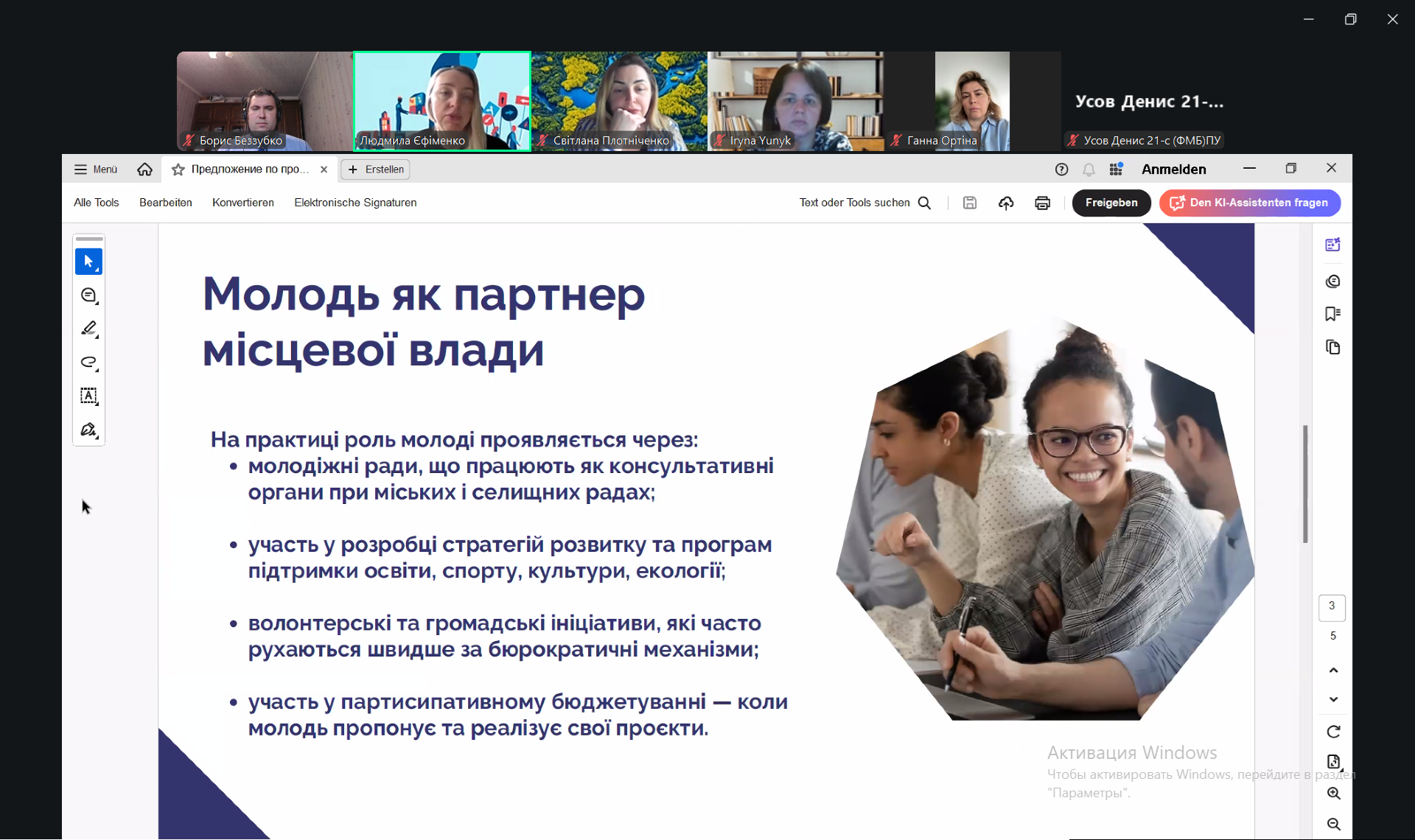Open the Konvertieren menu item
1415x840 pixels.
pyautogui.click(x=243, y=203)
